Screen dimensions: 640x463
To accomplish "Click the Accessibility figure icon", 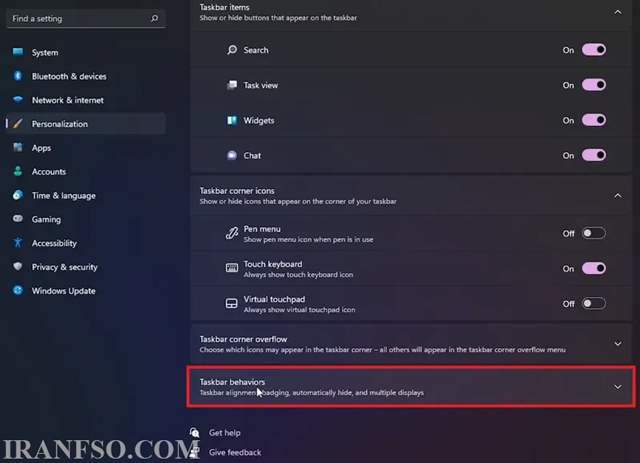I will tap(18, 243).
